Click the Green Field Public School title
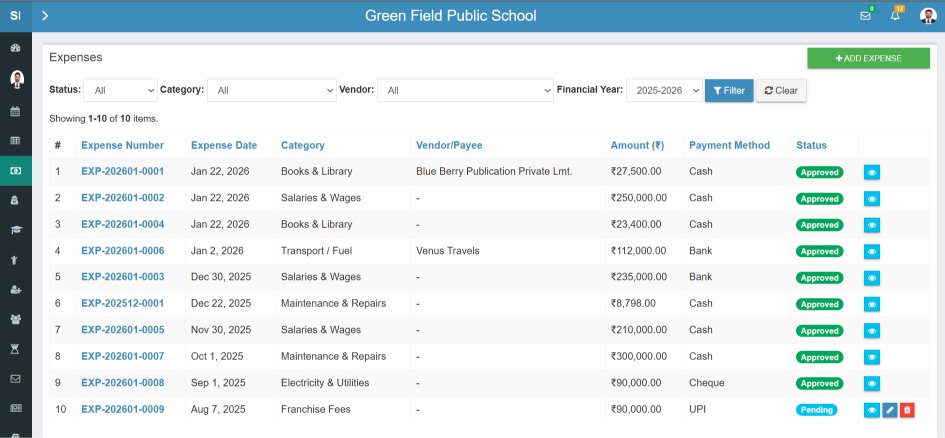The height and width of the screenshot is (438, 945). click(x=450, y=16)
